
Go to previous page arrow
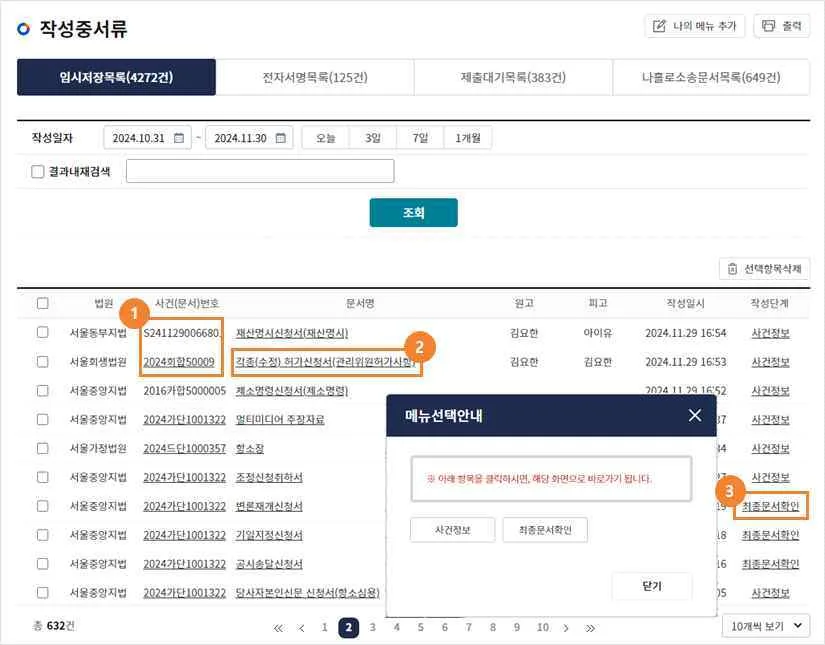(x=301, y=628)
